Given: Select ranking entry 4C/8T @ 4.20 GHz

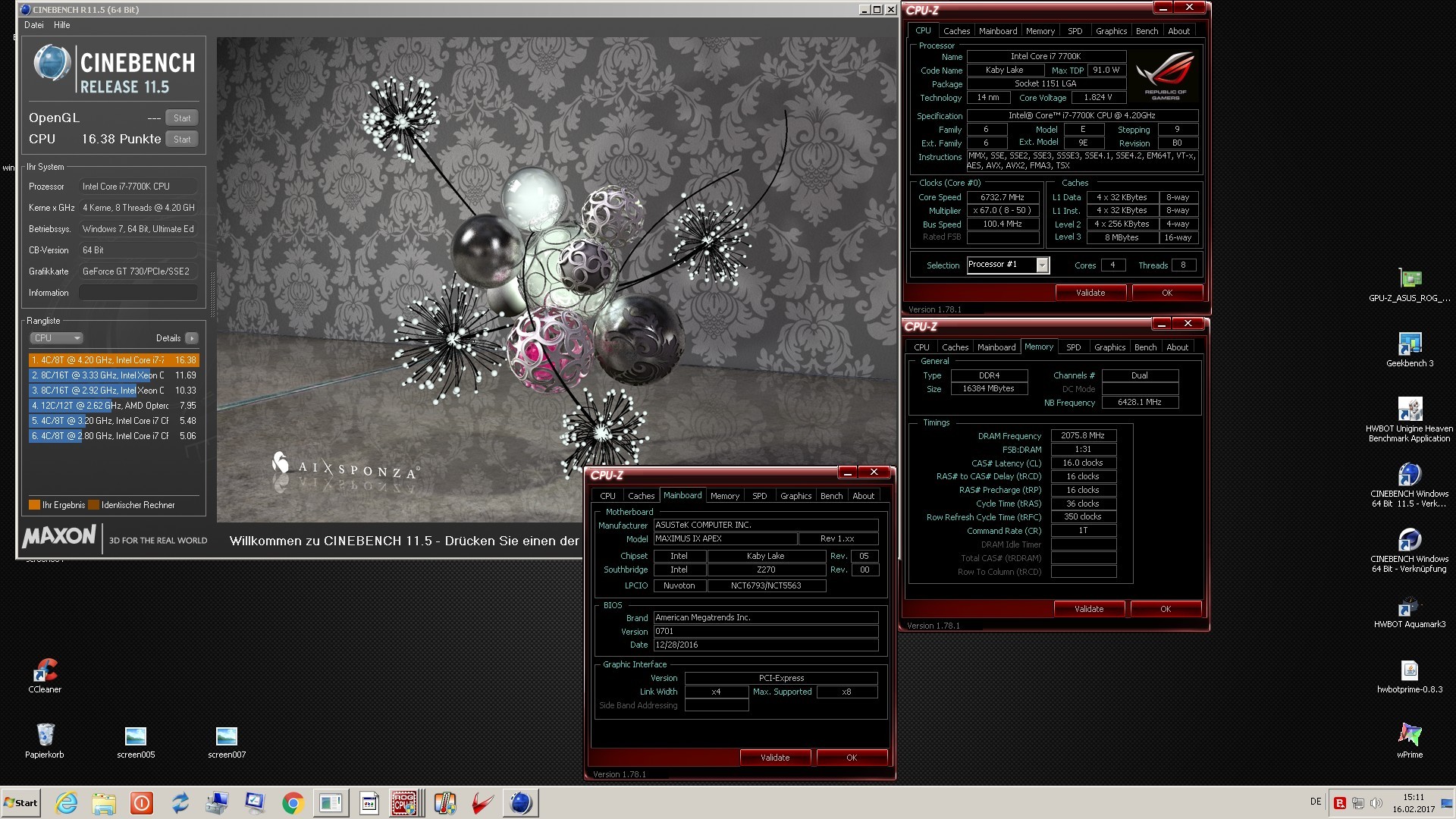Looking at the screenshot, I should point(114,360).
